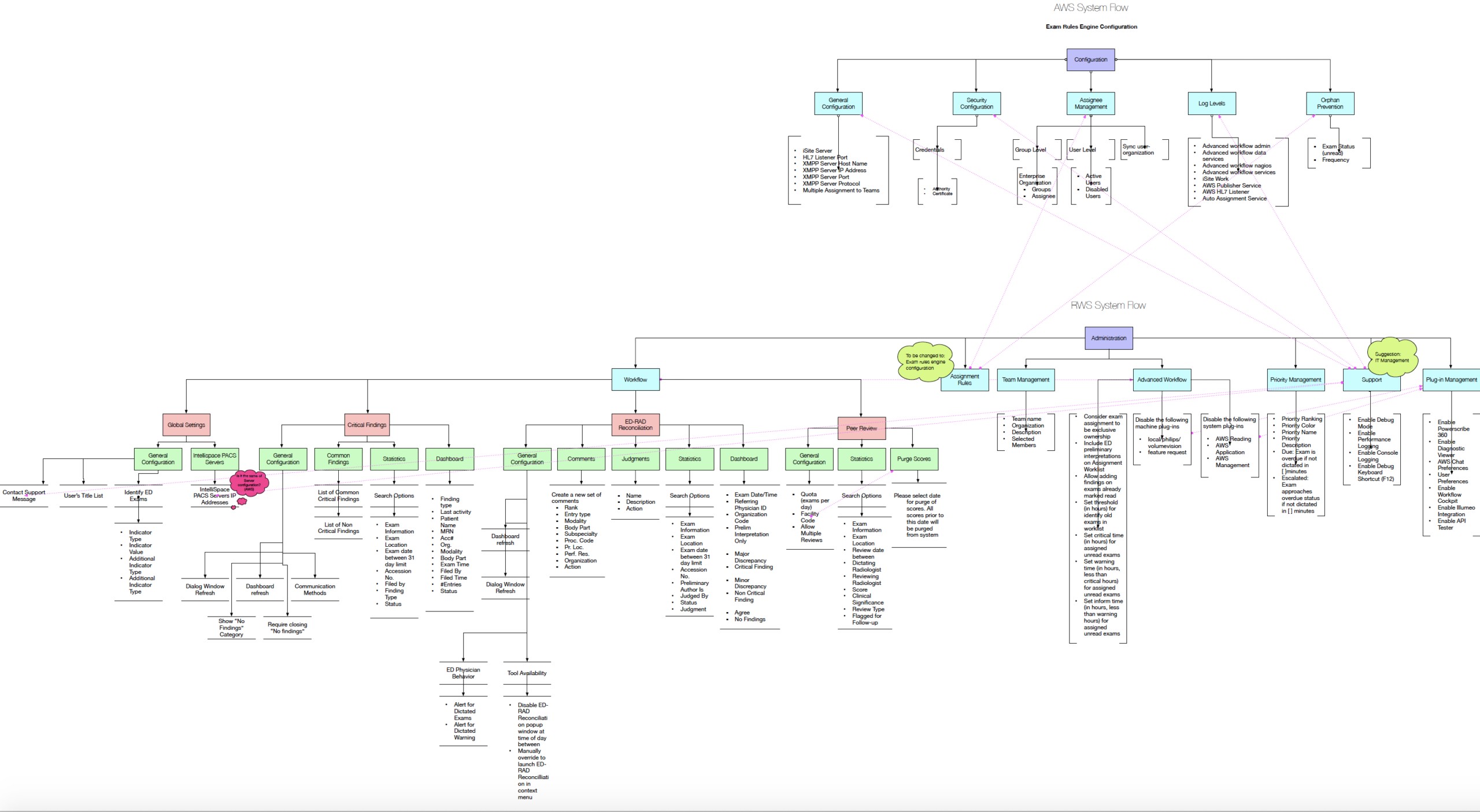This screenshot has width=1480, height=812.
Task: Click the 'Group Level' bracket box
Action: (1037, 150)
